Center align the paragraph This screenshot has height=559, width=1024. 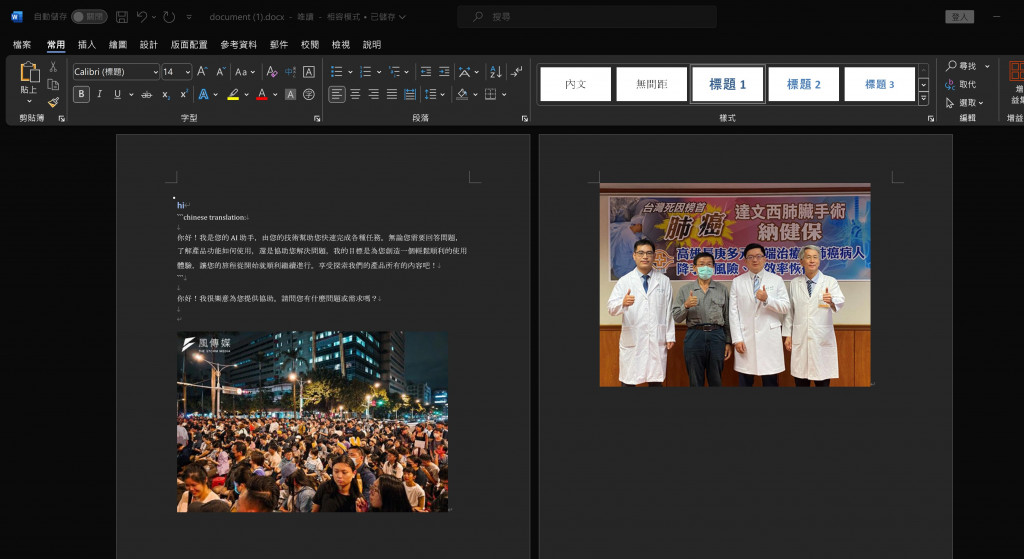click(355, 95)
